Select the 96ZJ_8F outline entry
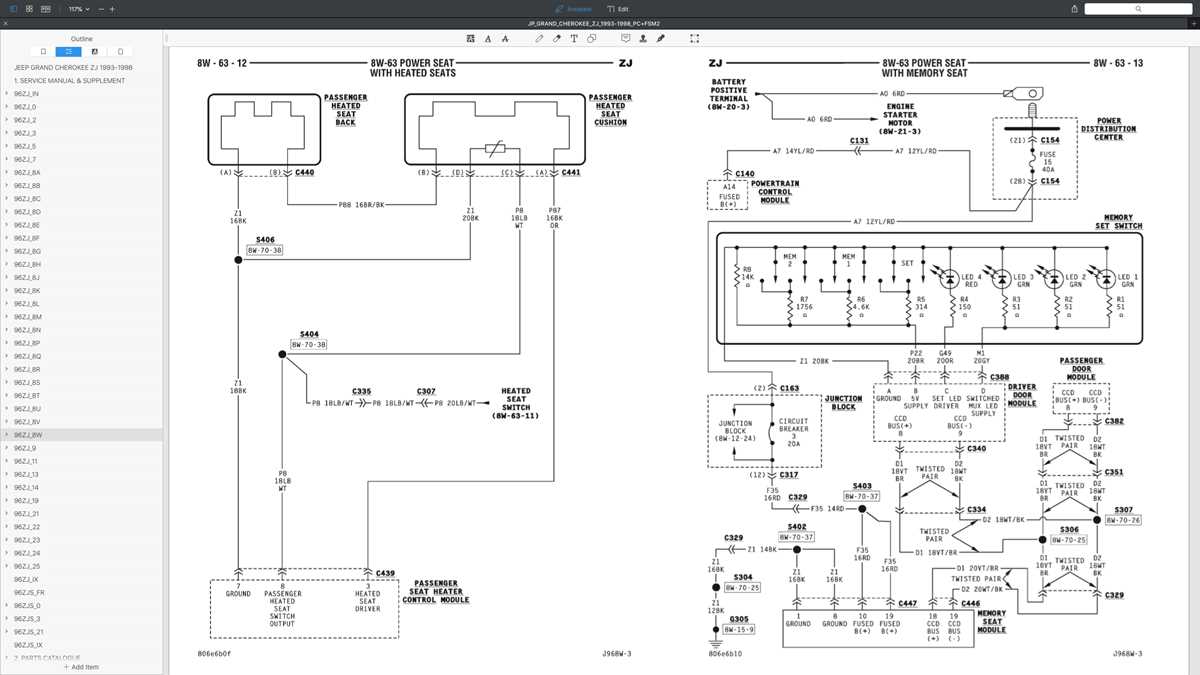This screenshot has width=1200, height=675. [27, 238]
